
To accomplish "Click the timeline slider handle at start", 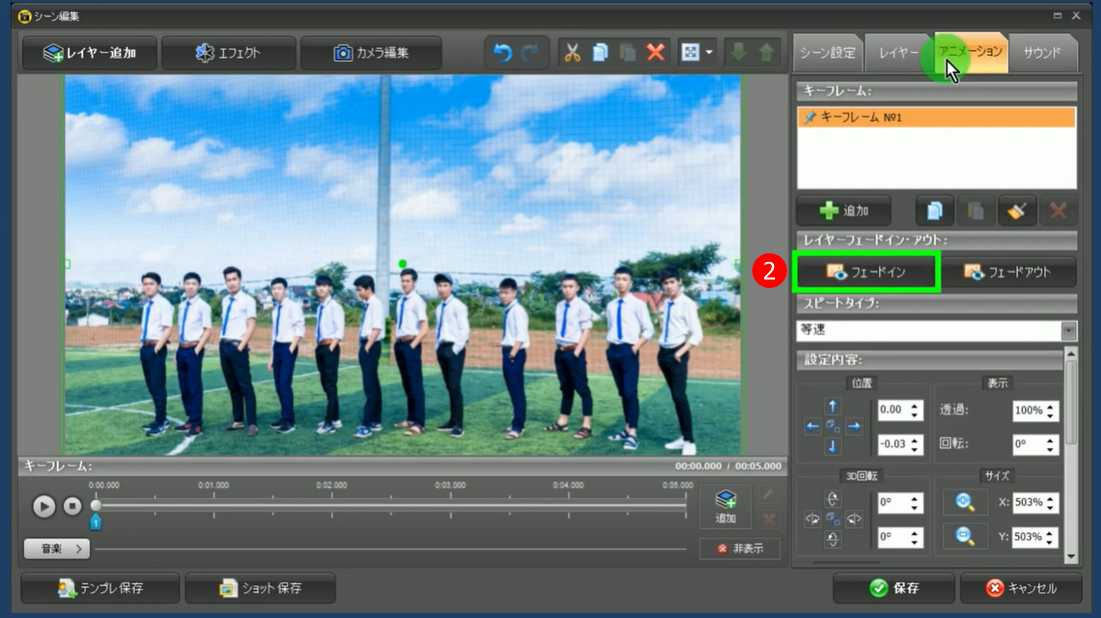I will tap(96, 506).
